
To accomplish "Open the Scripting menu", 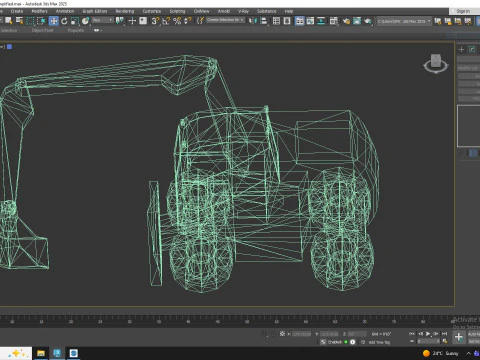I will click(177, 11).
